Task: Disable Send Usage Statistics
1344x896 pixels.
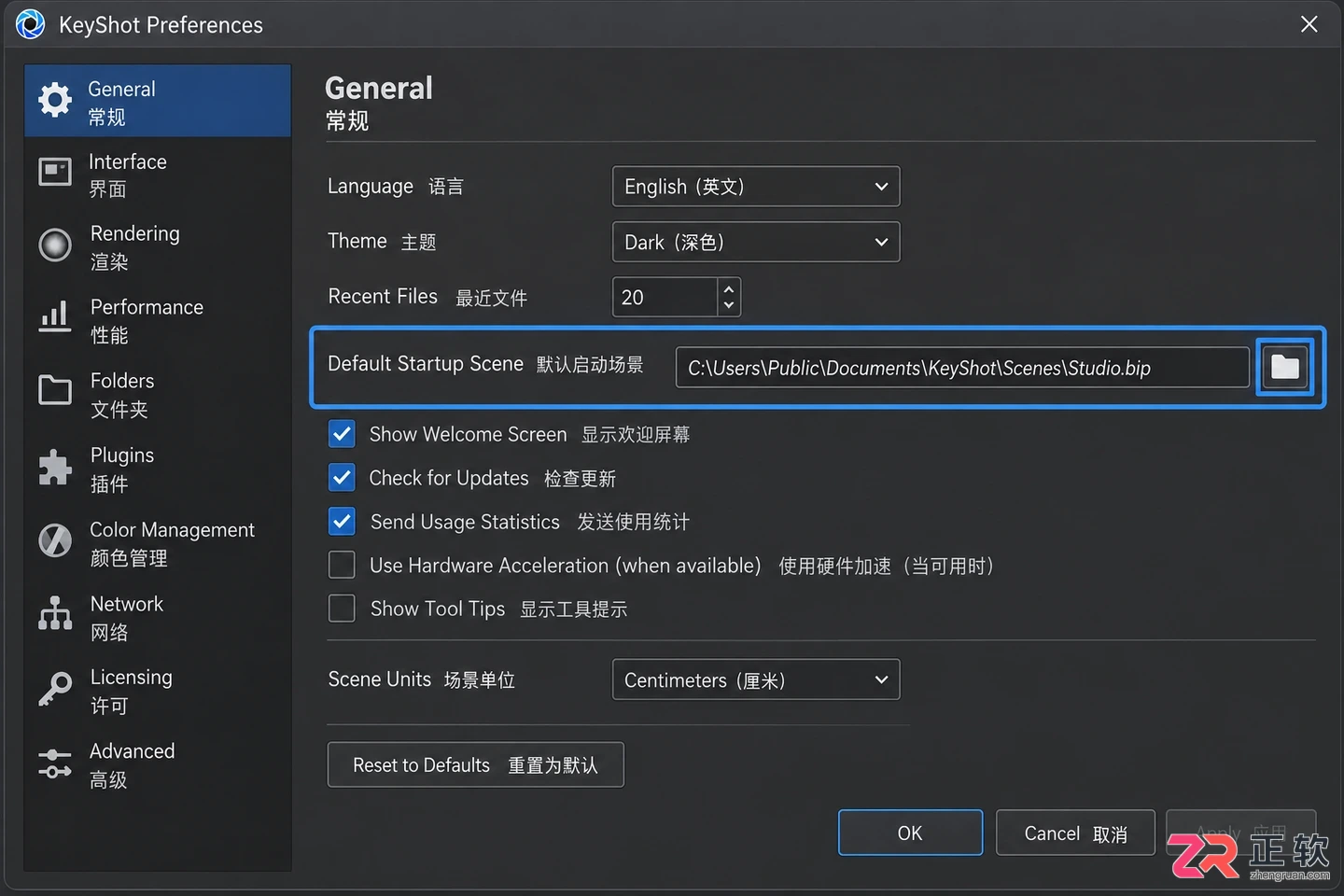Action: 343,521
